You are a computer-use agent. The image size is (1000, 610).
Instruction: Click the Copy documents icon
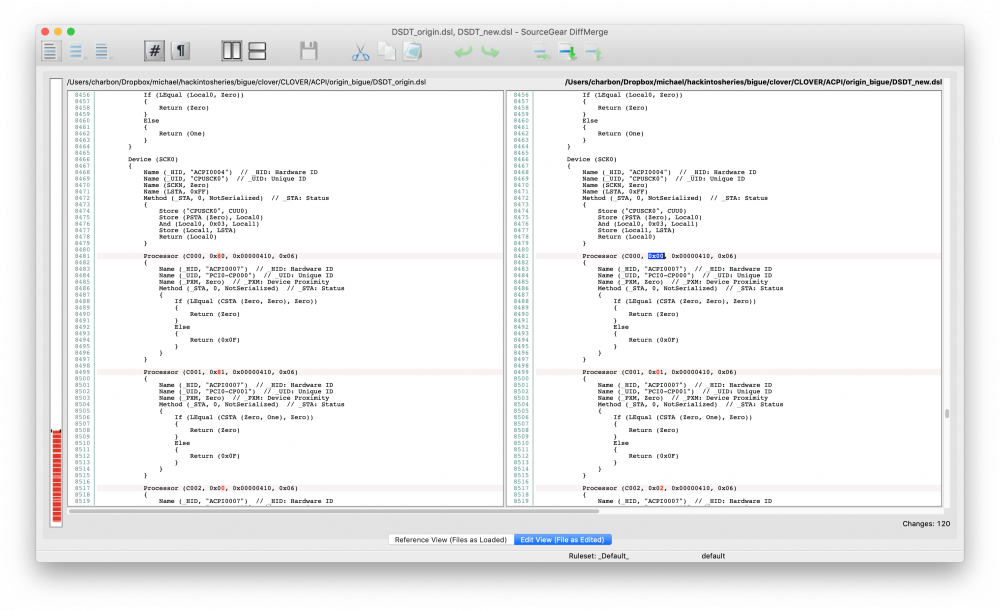tap(386, 51)
